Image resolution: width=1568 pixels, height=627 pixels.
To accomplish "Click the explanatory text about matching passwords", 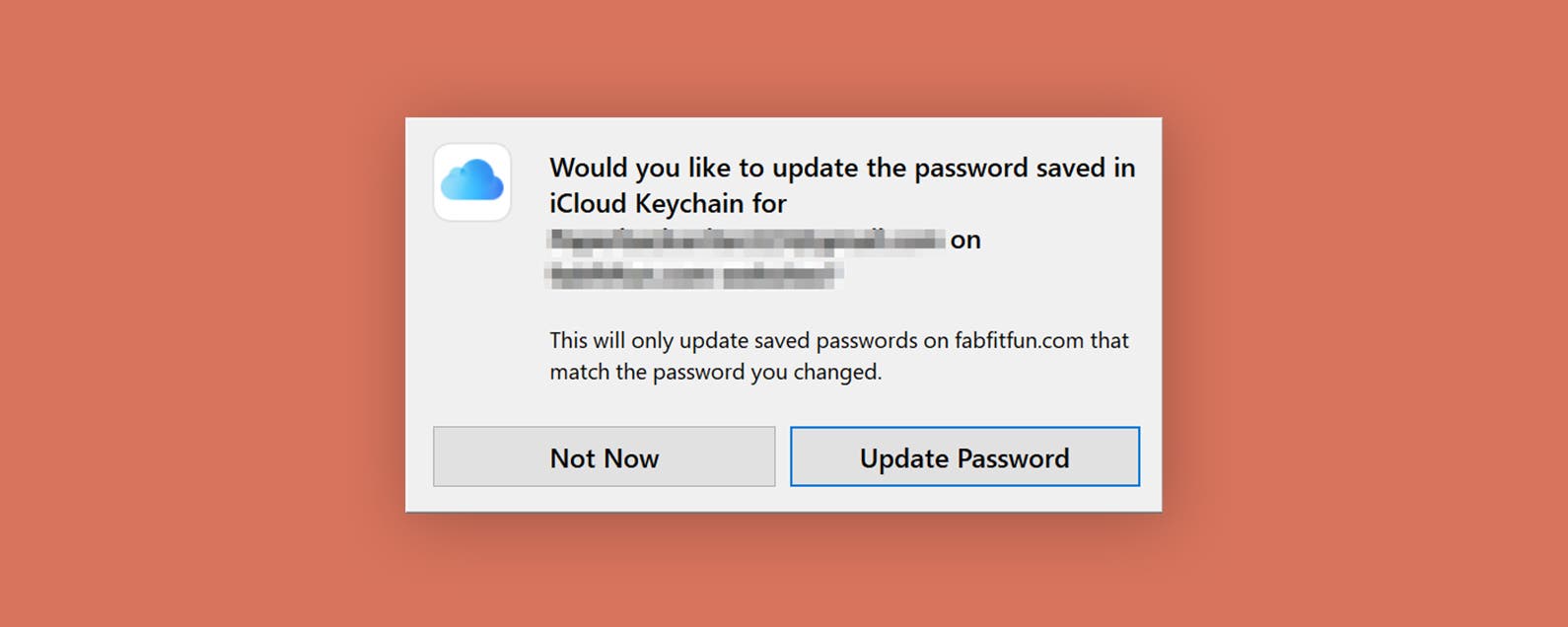I will (839, 355).
